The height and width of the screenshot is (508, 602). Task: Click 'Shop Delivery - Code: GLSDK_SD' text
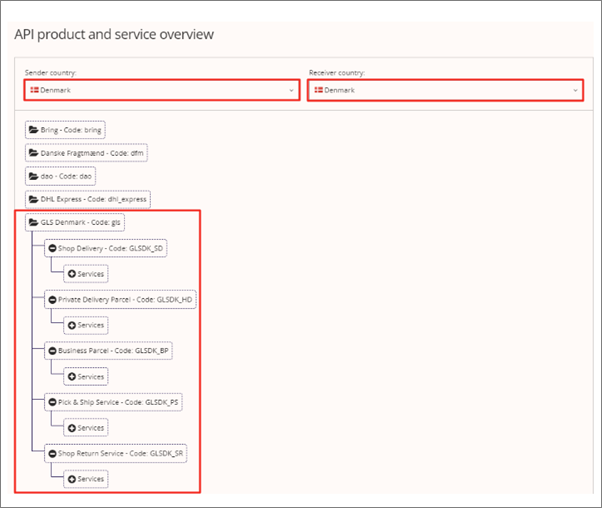(x=111, y=248)
